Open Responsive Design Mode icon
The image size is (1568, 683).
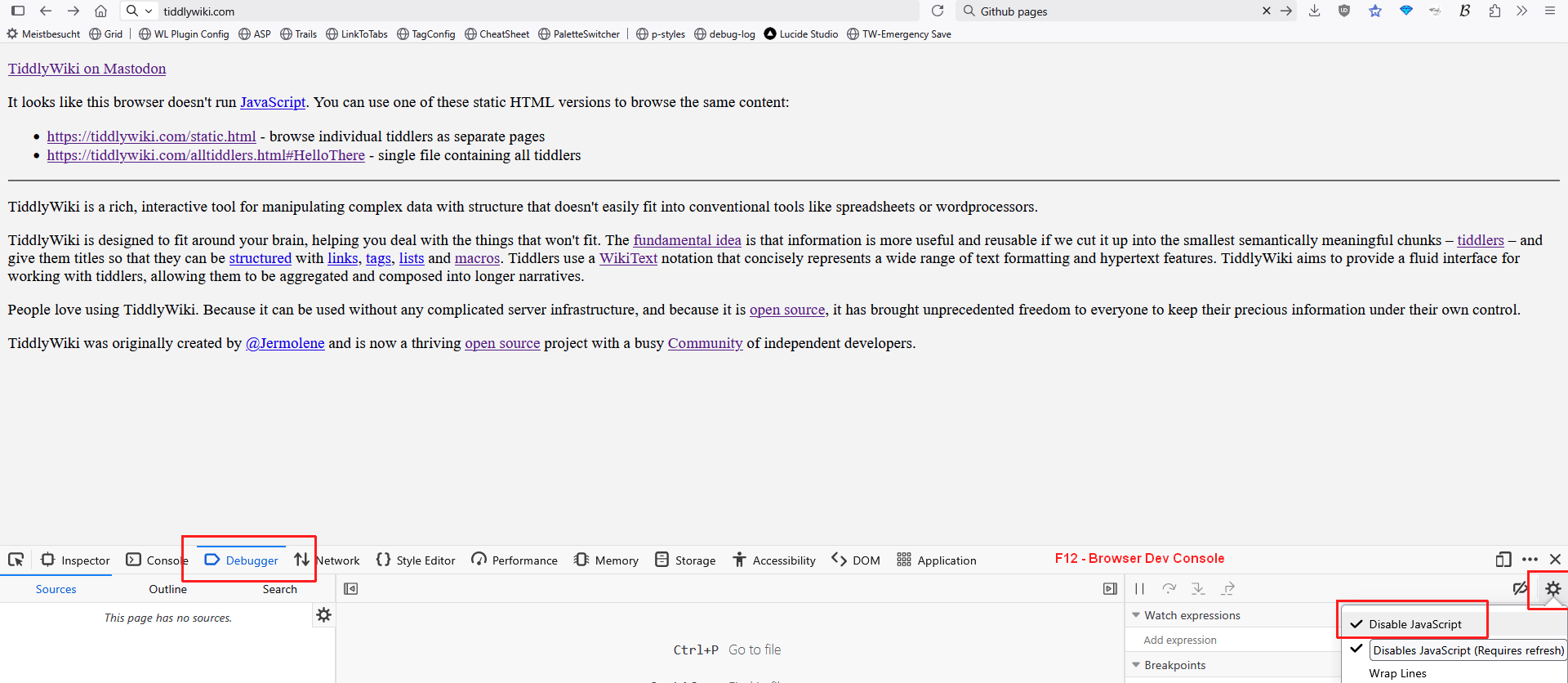(x=1503, y=560)
